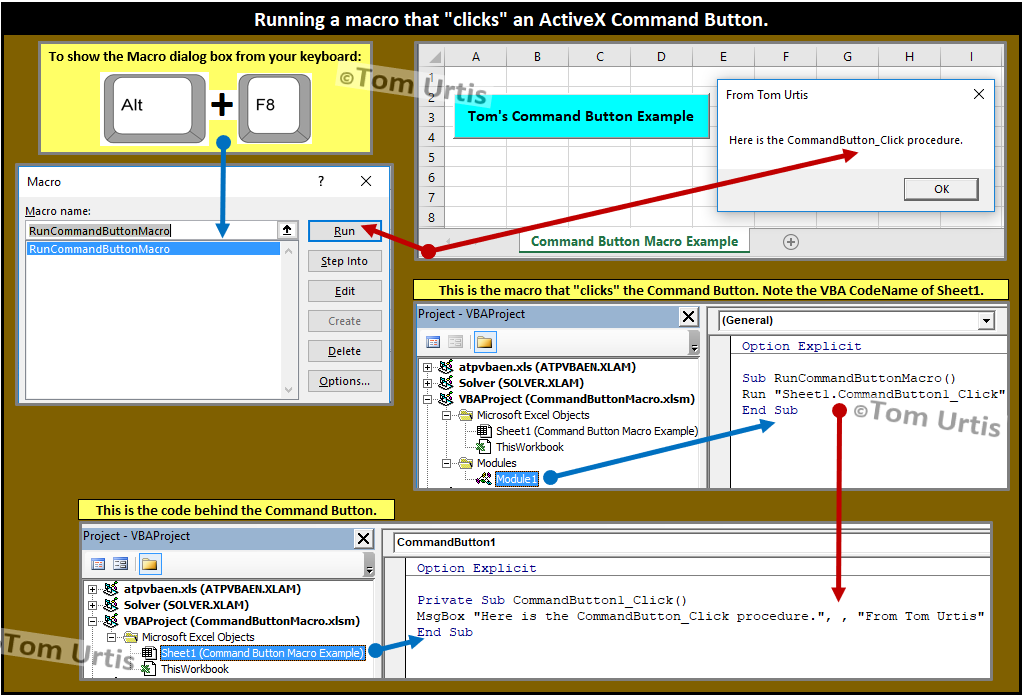Click the View Object icon in lower Project Explorer
Screen dimensions: 1024x697
tap(120, 564)
